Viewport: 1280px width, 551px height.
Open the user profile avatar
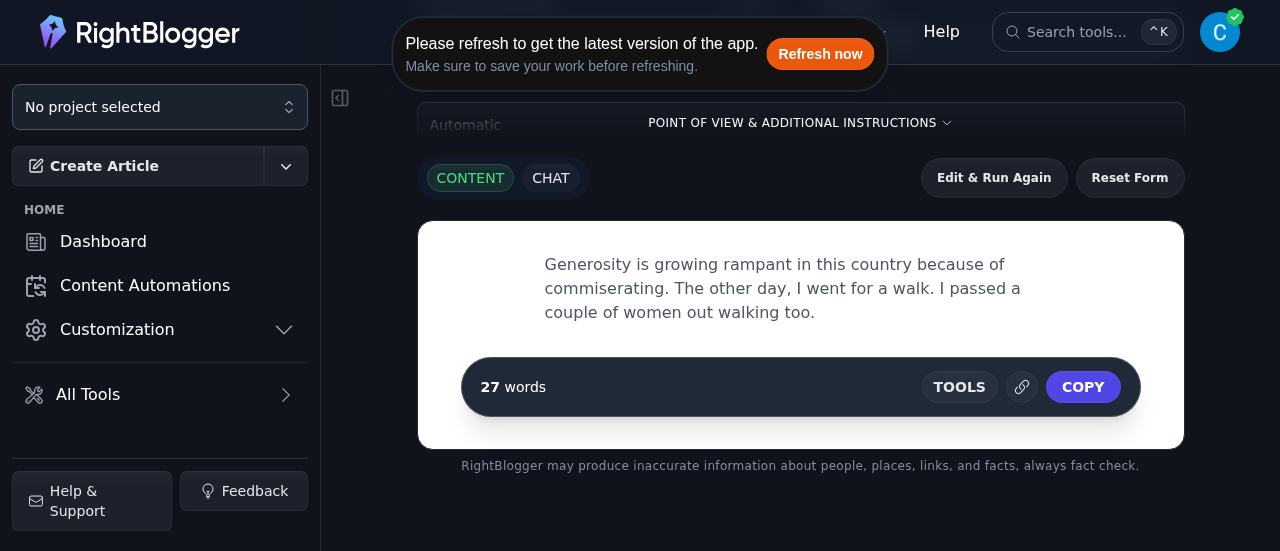[x=1219, y=32]
